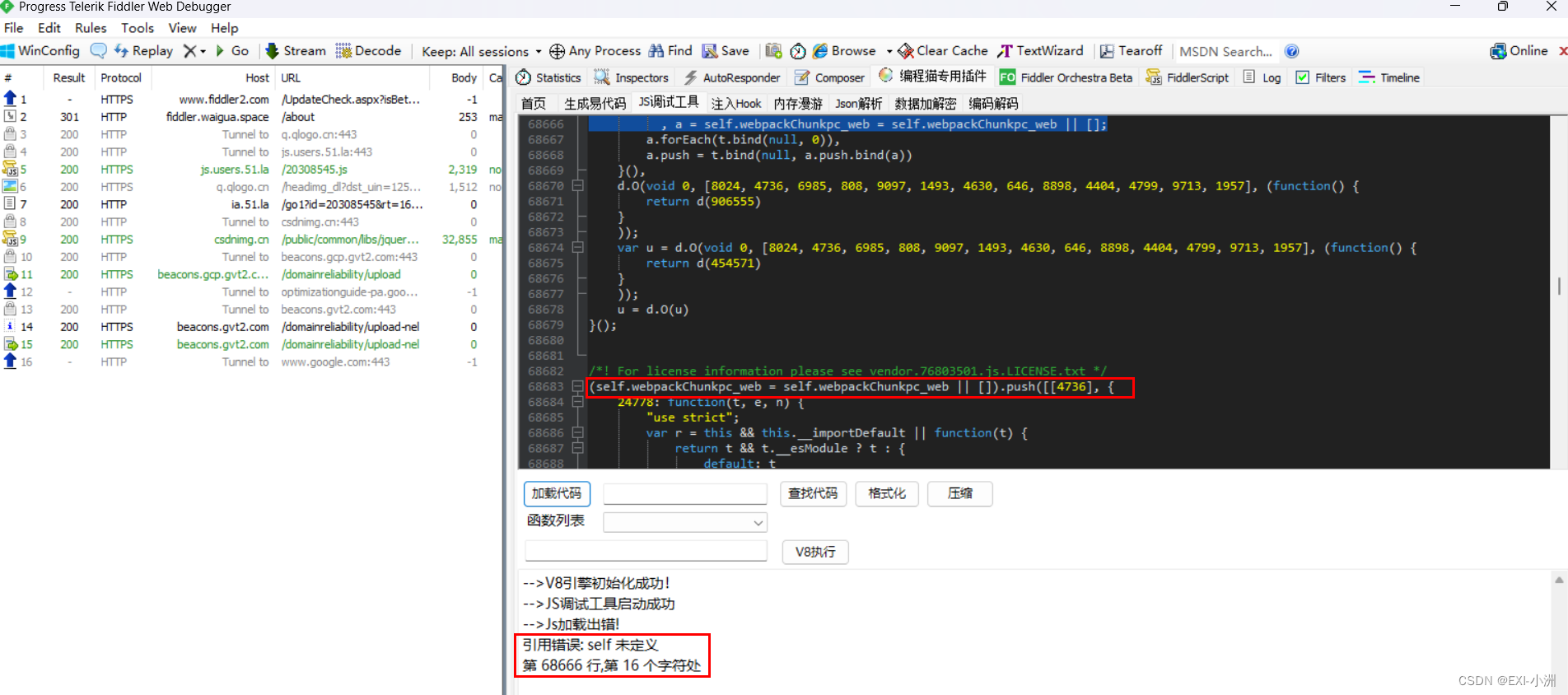Click the Online status indicator
The width and height of the screenshot is (1568, 695).
tap(1519, 51)
